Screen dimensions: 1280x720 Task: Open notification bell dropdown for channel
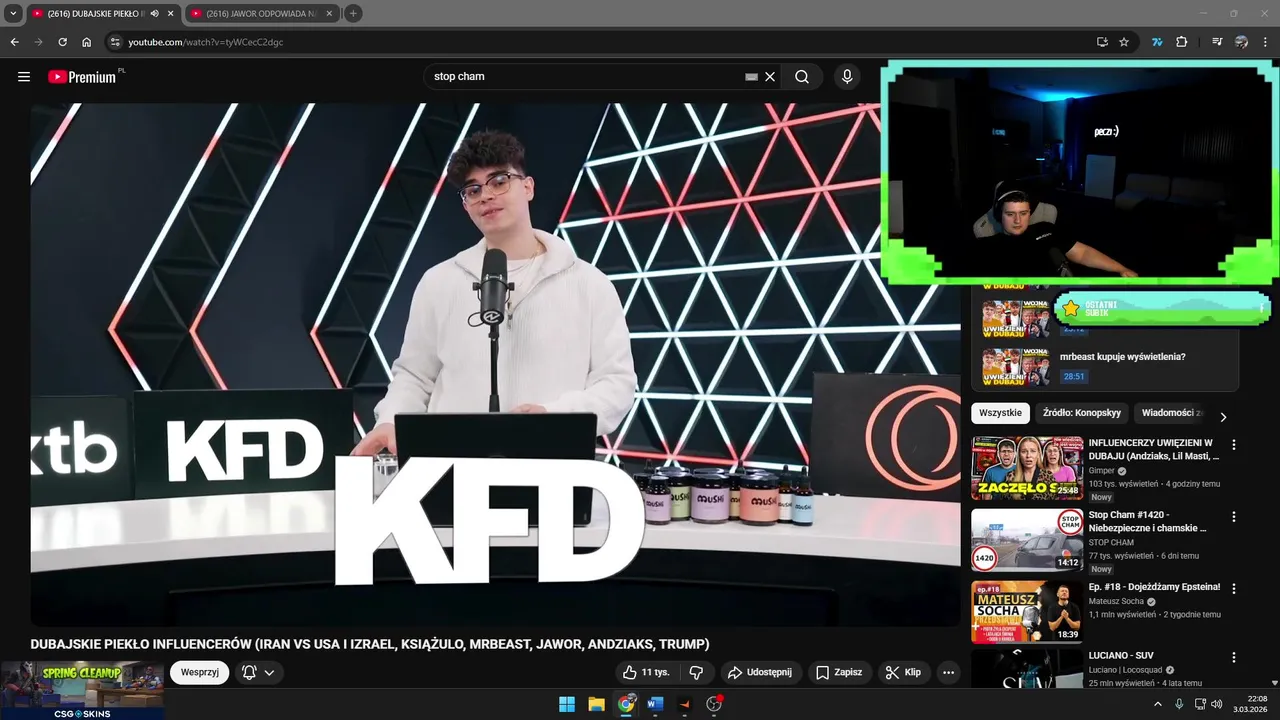click(x=258, y=672)
